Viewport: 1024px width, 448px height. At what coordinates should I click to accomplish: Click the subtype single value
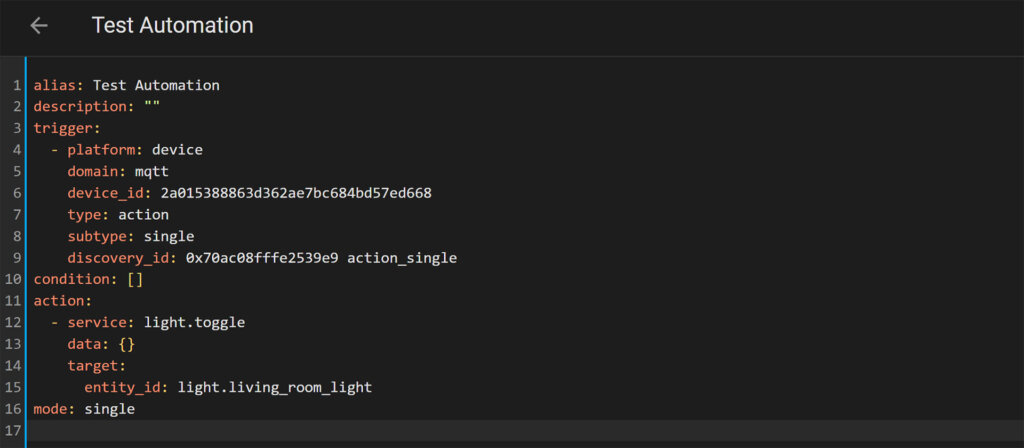(x=169, y=236)
